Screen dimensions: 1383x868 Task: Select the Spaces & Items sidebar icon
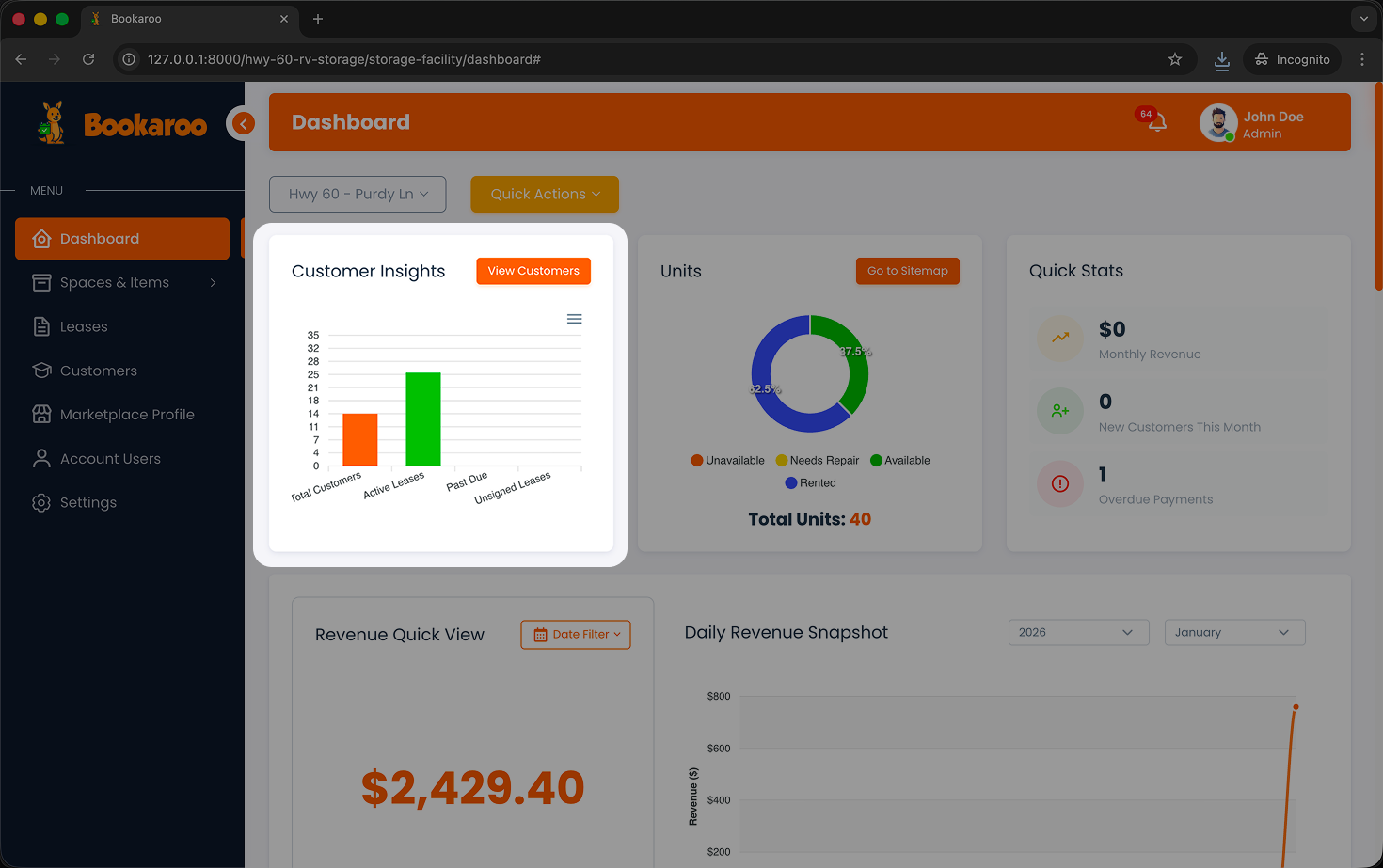pyautogui.click(x=41, y=282)
